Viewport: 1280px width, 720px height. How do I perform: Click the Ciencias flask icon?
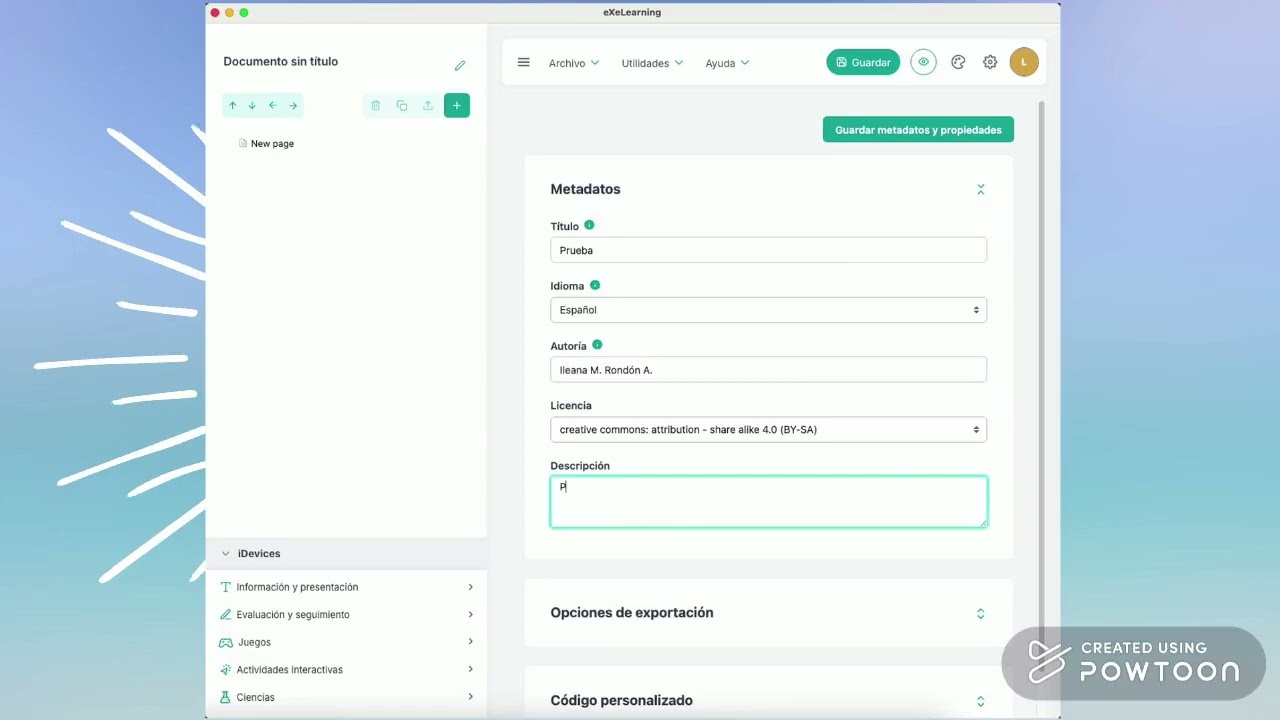[226, 697]
